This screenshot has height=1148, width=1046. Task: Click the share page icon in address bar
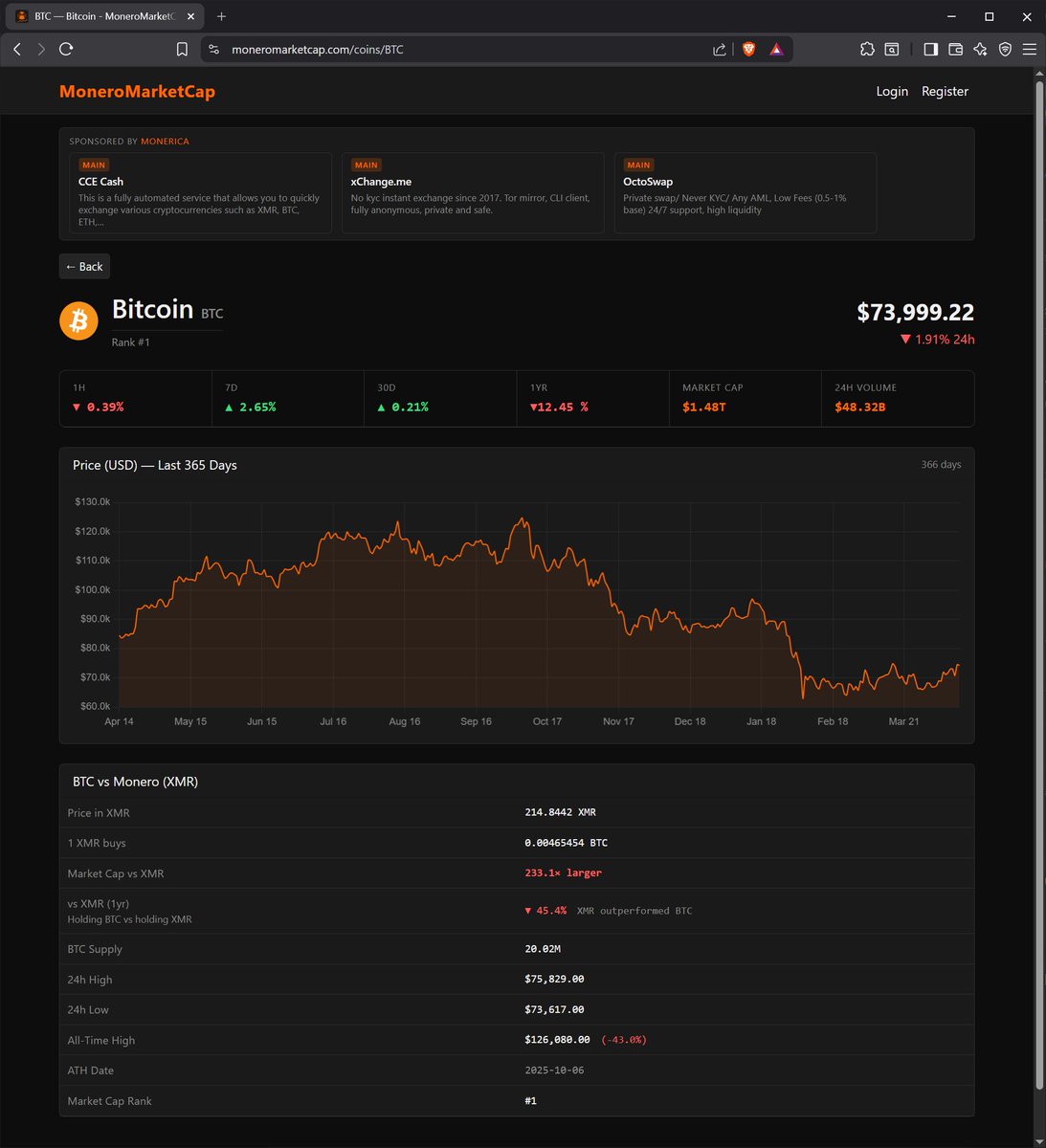point(719,49)
